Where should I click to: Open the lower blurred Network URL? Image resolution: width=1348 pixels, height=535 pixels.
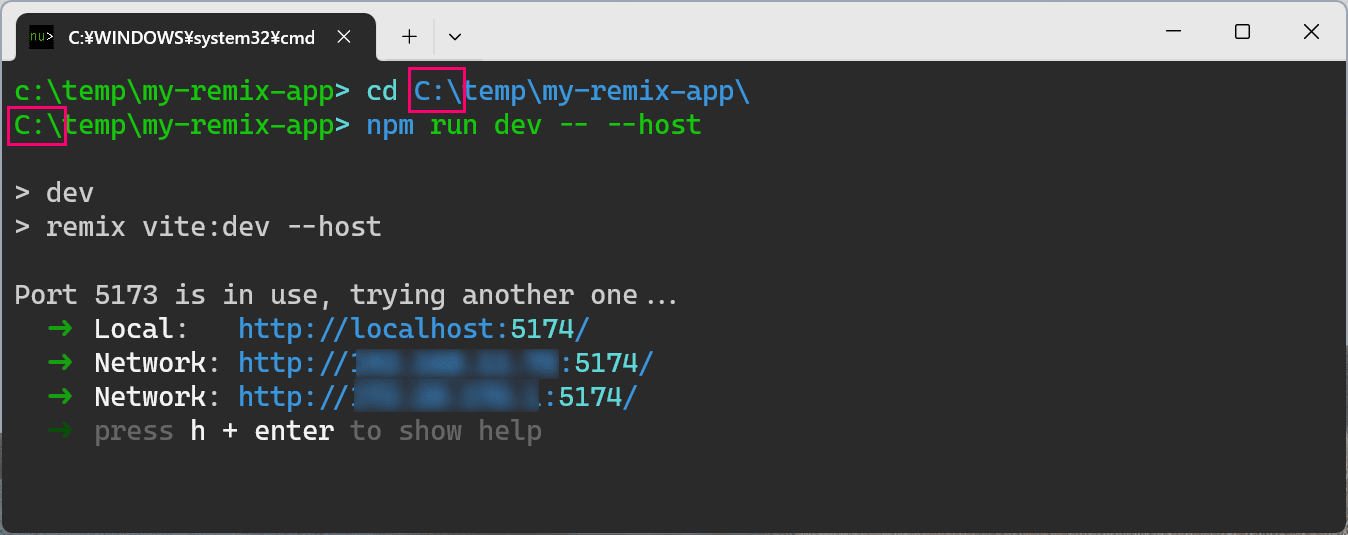[438, 397]
